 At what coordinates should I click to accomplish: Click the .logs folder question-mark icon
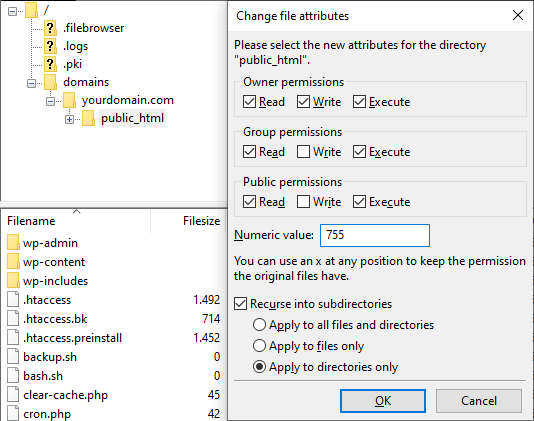50,46
